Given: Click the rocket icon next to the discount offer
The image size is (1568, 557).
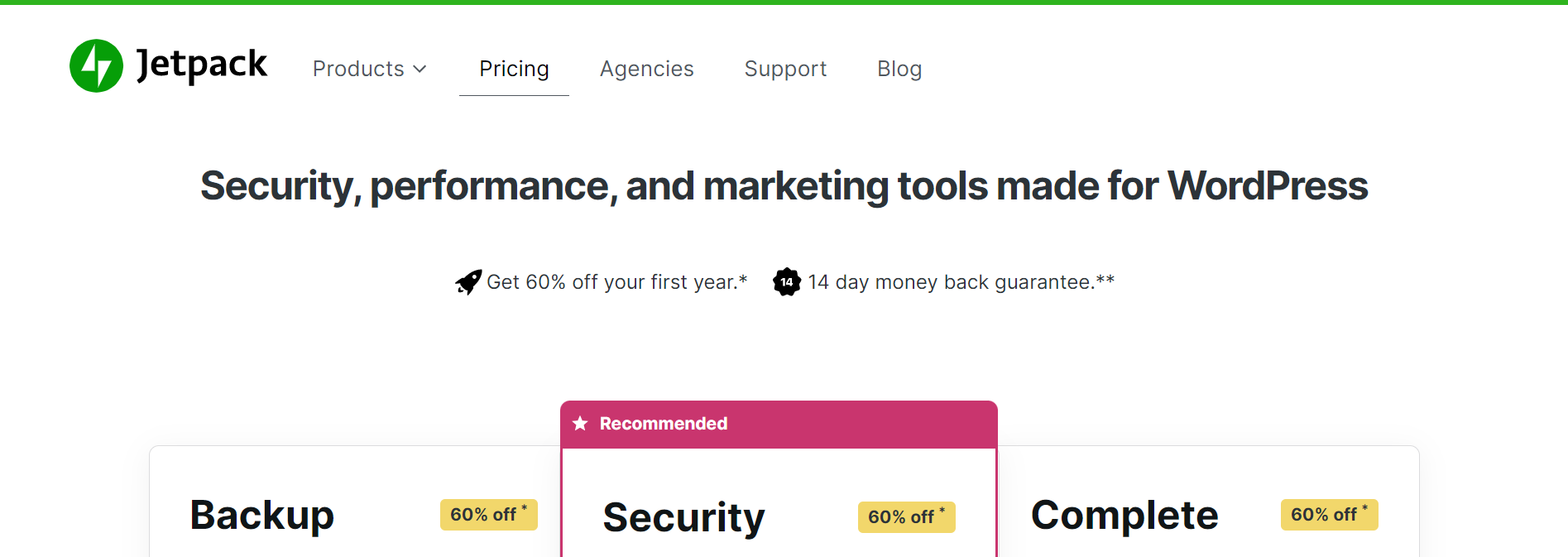Looking at the screenshot, I should click(468, 281).
